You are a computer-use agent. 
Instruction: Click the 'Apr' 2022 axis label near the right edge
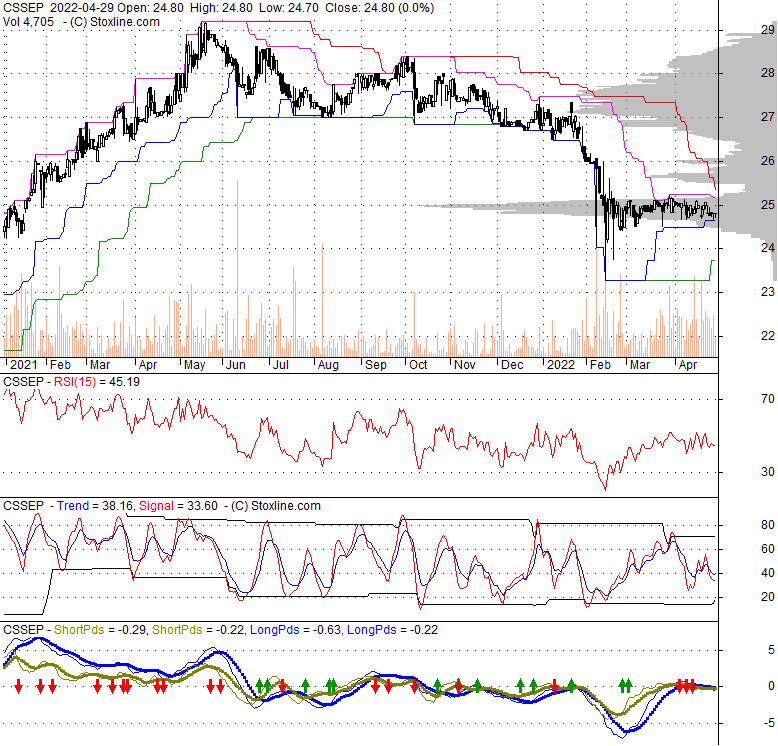688,365
